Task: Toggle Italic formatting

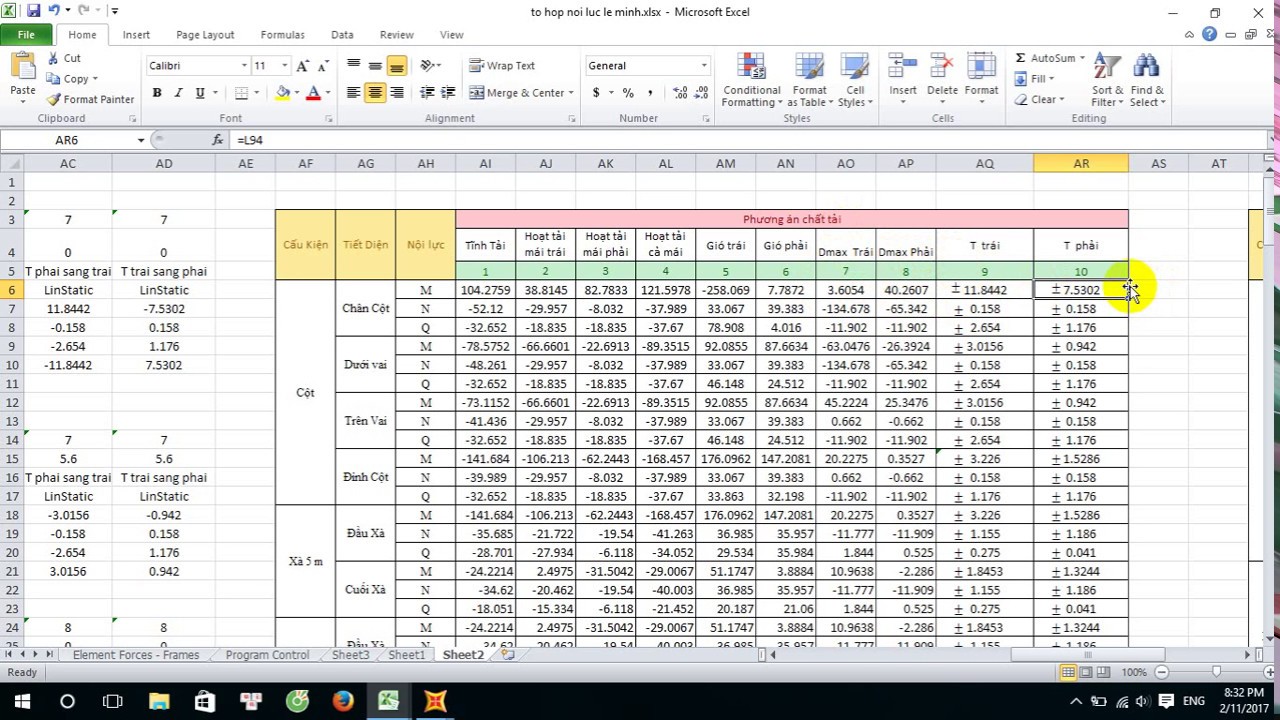Action: click(x=178, y=93)
